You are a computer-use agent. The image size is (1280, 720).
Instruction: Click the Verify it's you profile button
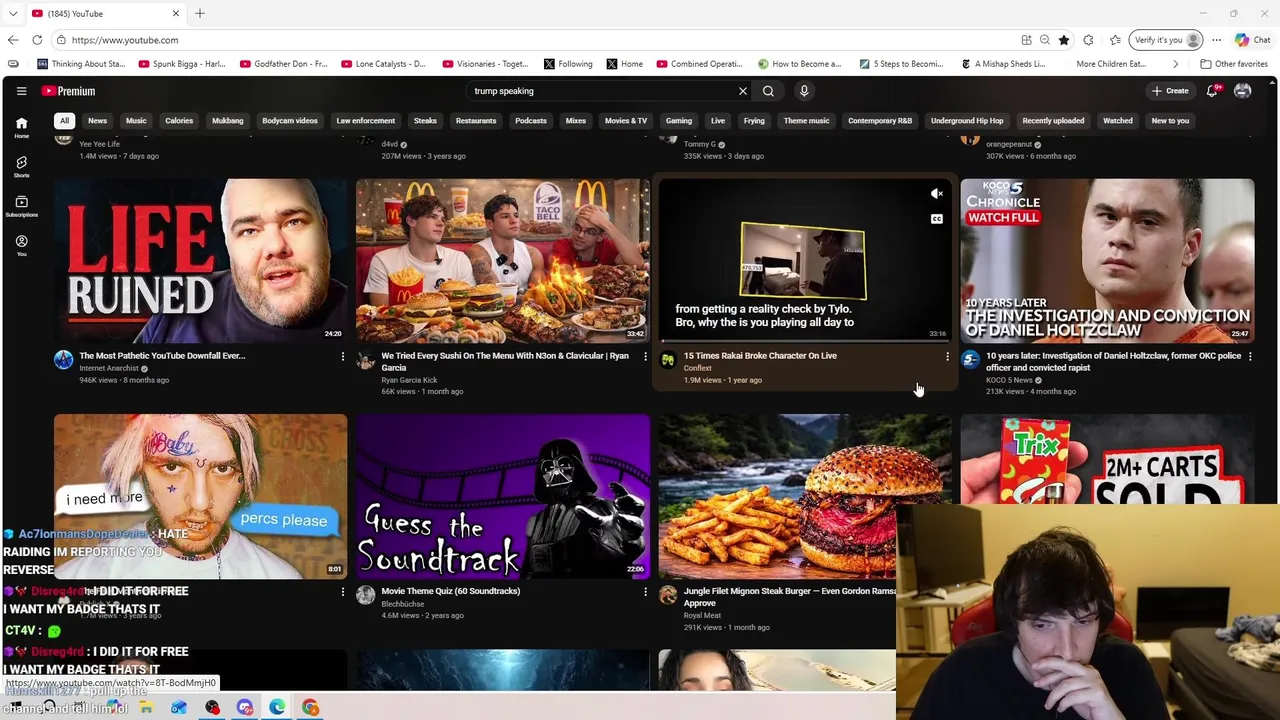(1166, 40)
